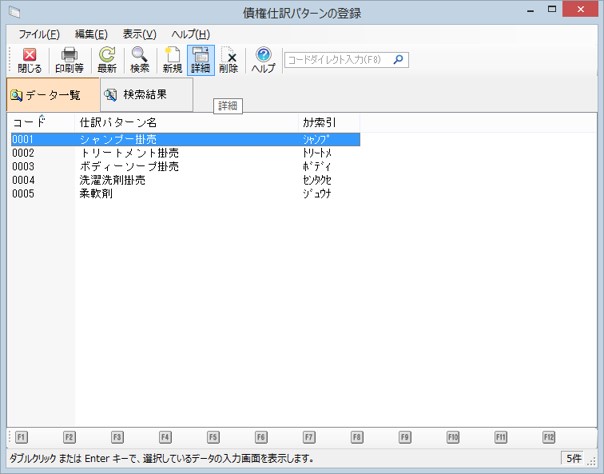Click the F8 function key button
This screenshot has height=474, width=604.
point(357,437)
